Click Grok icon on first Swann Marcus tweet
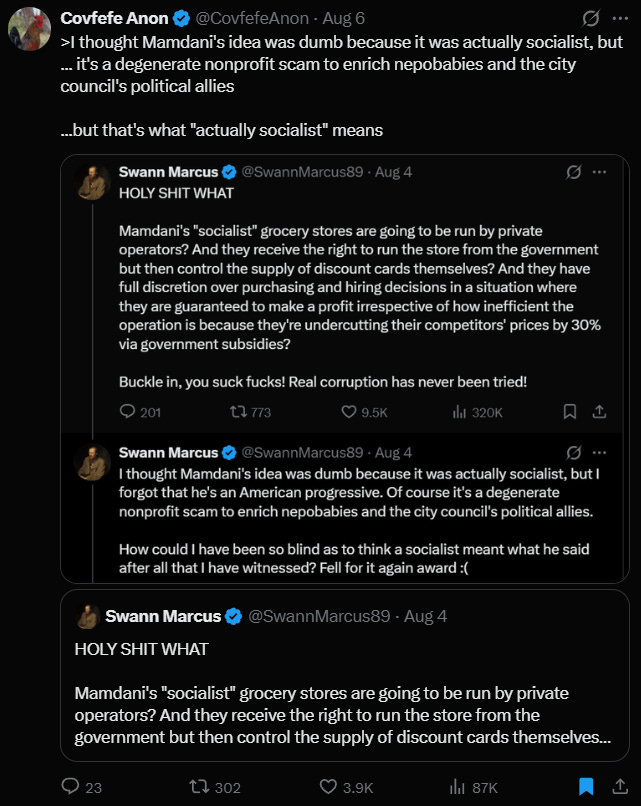 point(574,172)
